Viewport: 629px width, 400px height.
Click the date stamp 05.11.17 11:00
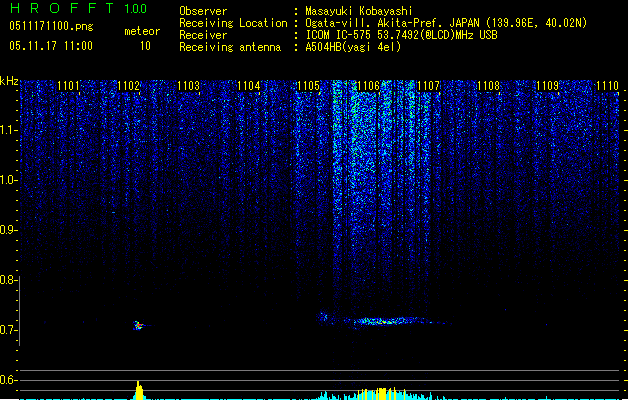coord(51,46)
